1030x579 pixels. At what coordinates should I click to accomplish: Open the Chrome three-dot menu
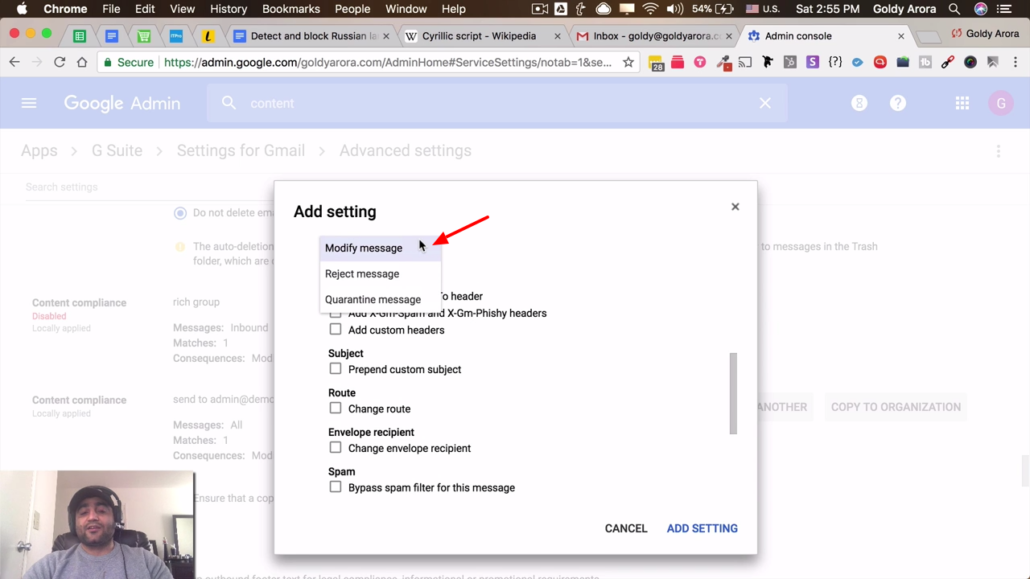coord(1016,62)
